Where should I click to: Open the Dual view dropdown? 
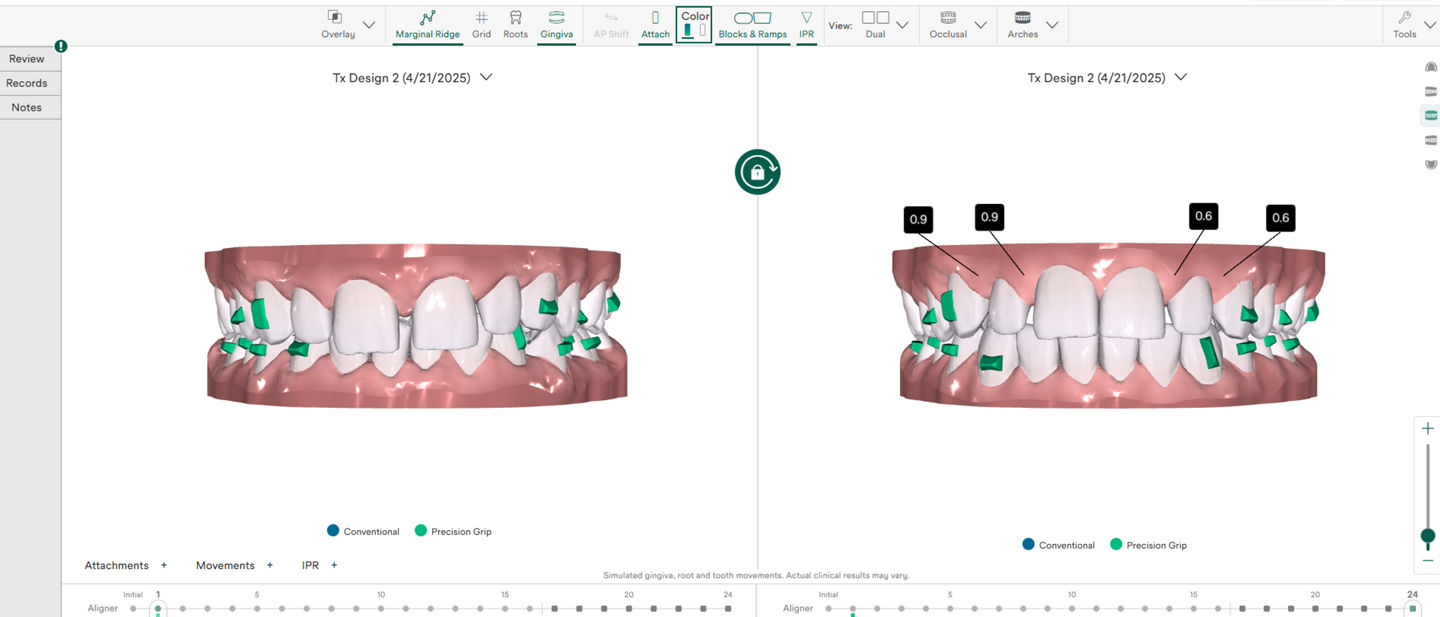pos(903,25)
